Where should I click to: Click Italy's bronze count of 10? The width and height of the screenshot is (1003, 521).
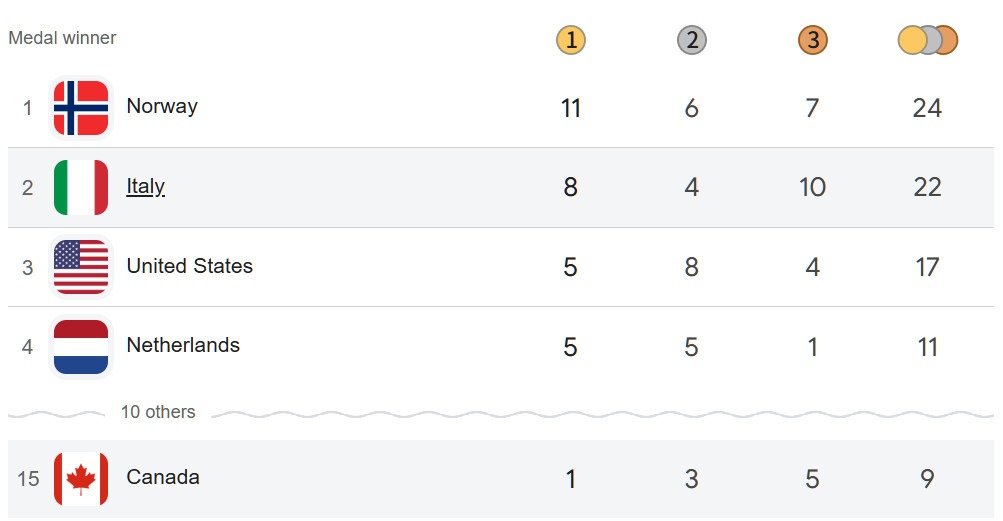pyautogui.click(x=812, y=187)
